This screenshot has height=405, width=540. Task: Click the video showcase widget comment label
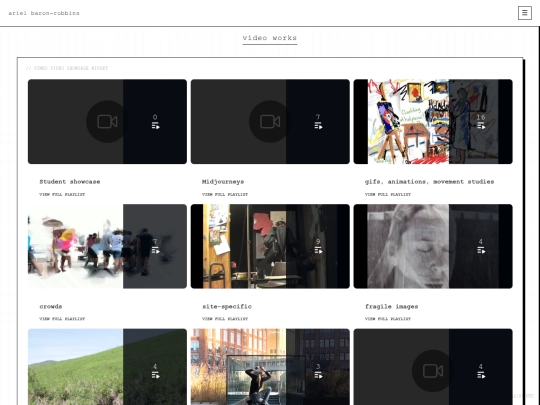tap(67, 68)
